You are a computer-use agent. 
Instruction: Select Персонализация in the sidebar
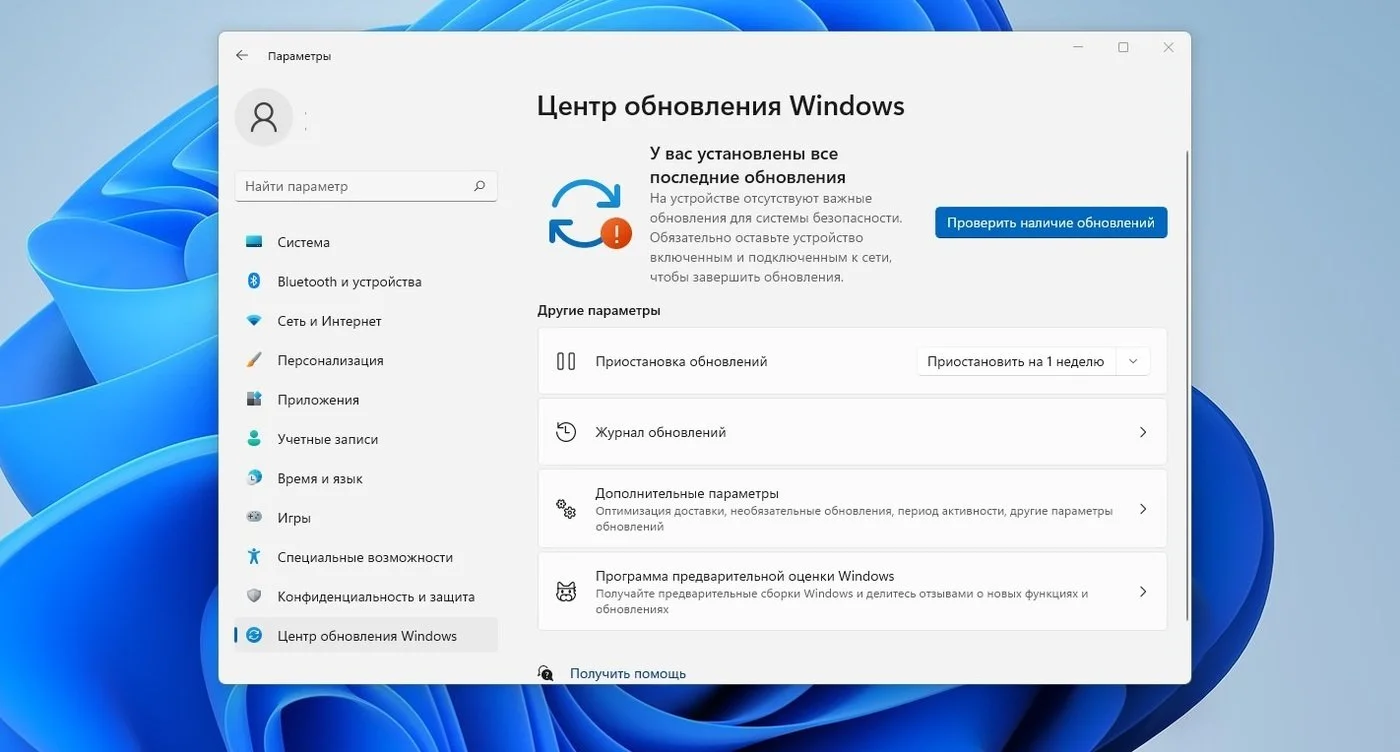[366, 360]
